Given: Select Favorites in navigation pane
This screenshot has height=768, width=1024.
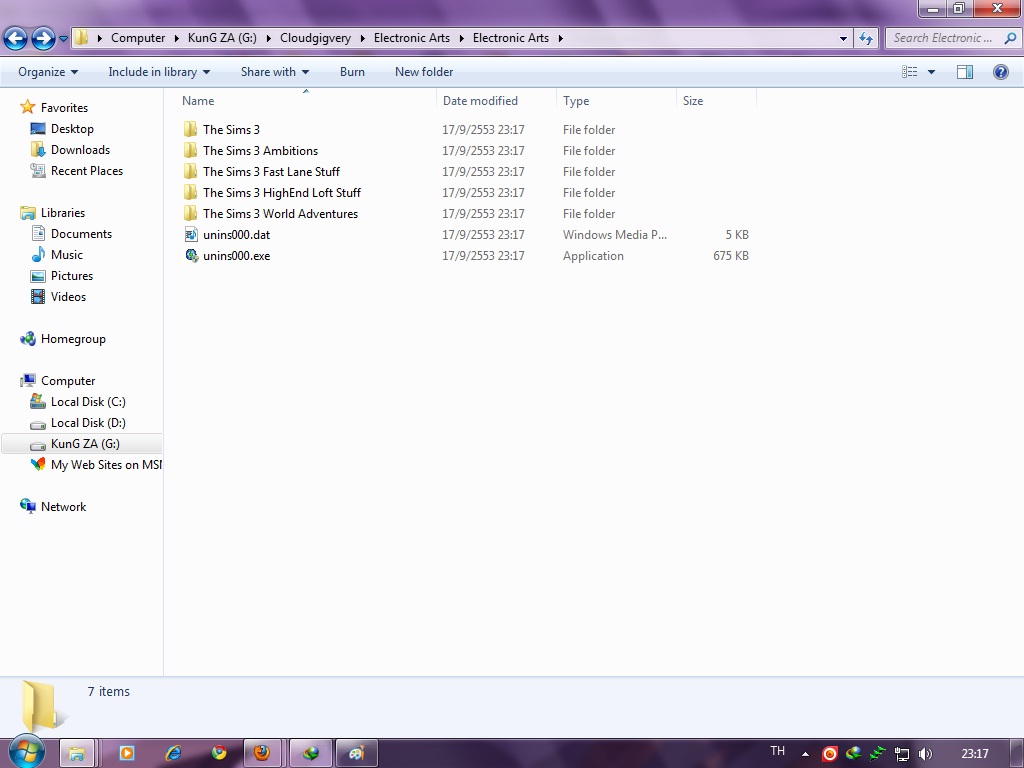Looking at the screenshot, I should (x=64, y=107).
